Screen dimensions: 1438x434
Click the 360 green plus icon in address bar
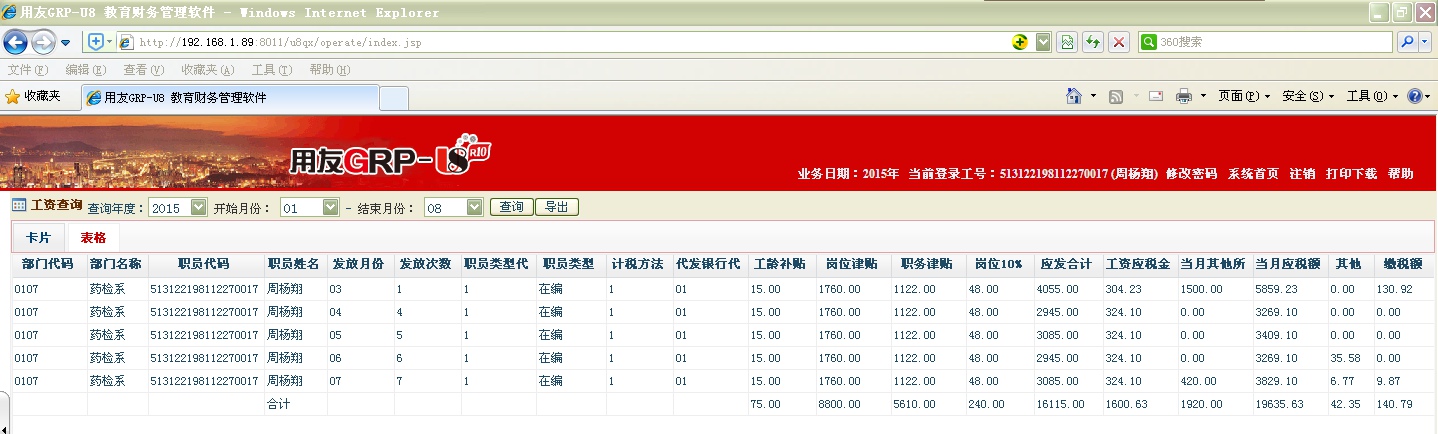[x=1020, y=42]
